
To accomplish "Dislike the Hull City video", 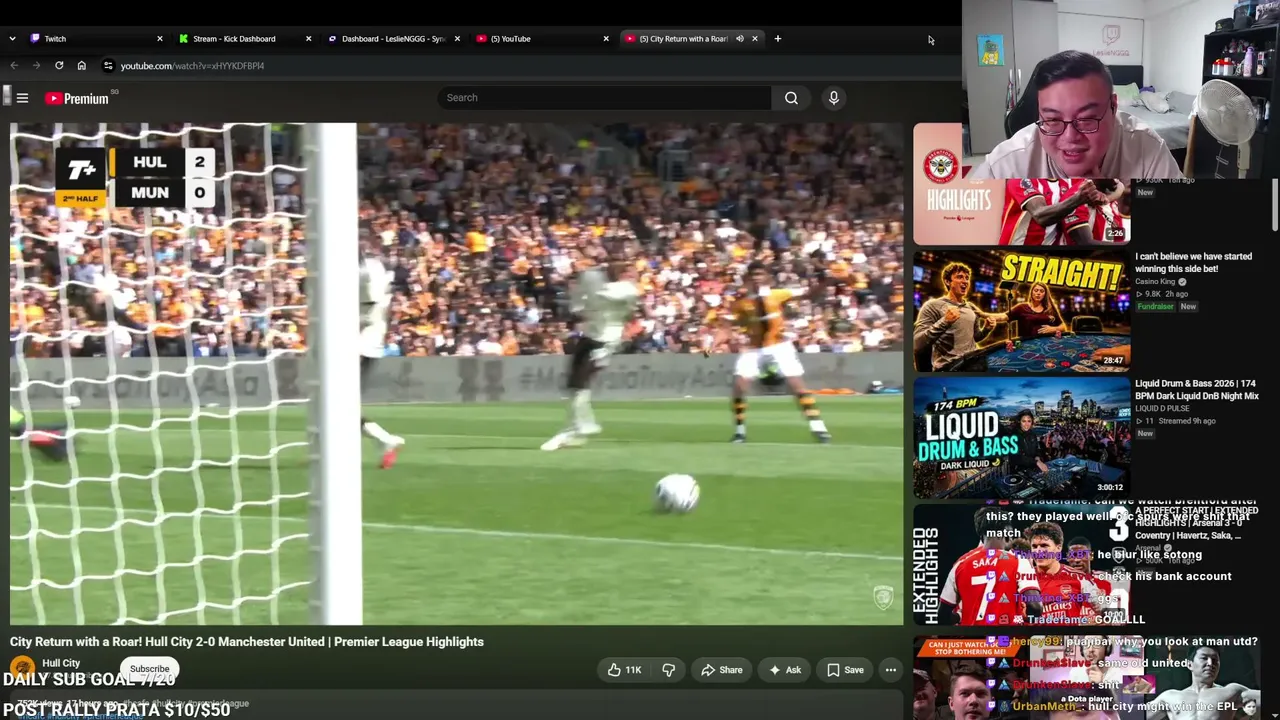I will [669, 670].
